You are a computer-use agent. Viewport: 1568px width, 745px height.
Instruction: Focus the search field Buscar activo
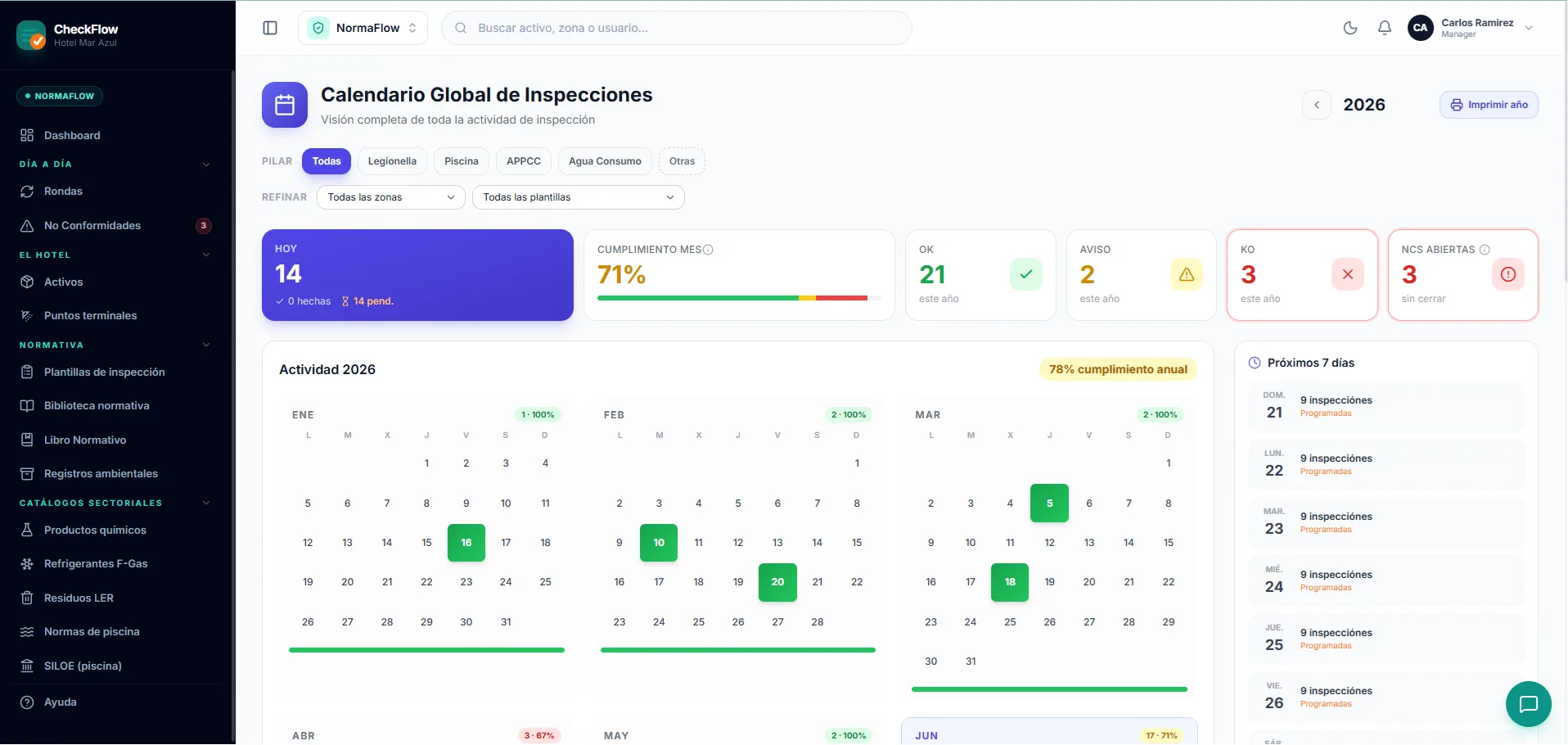point(677,28)
